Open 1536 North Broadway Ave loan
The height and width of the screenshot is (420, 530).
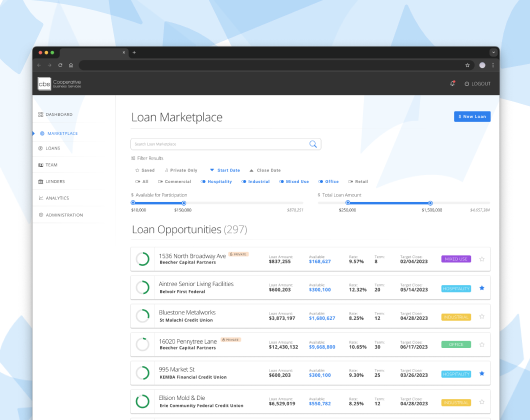coord(310,259)
